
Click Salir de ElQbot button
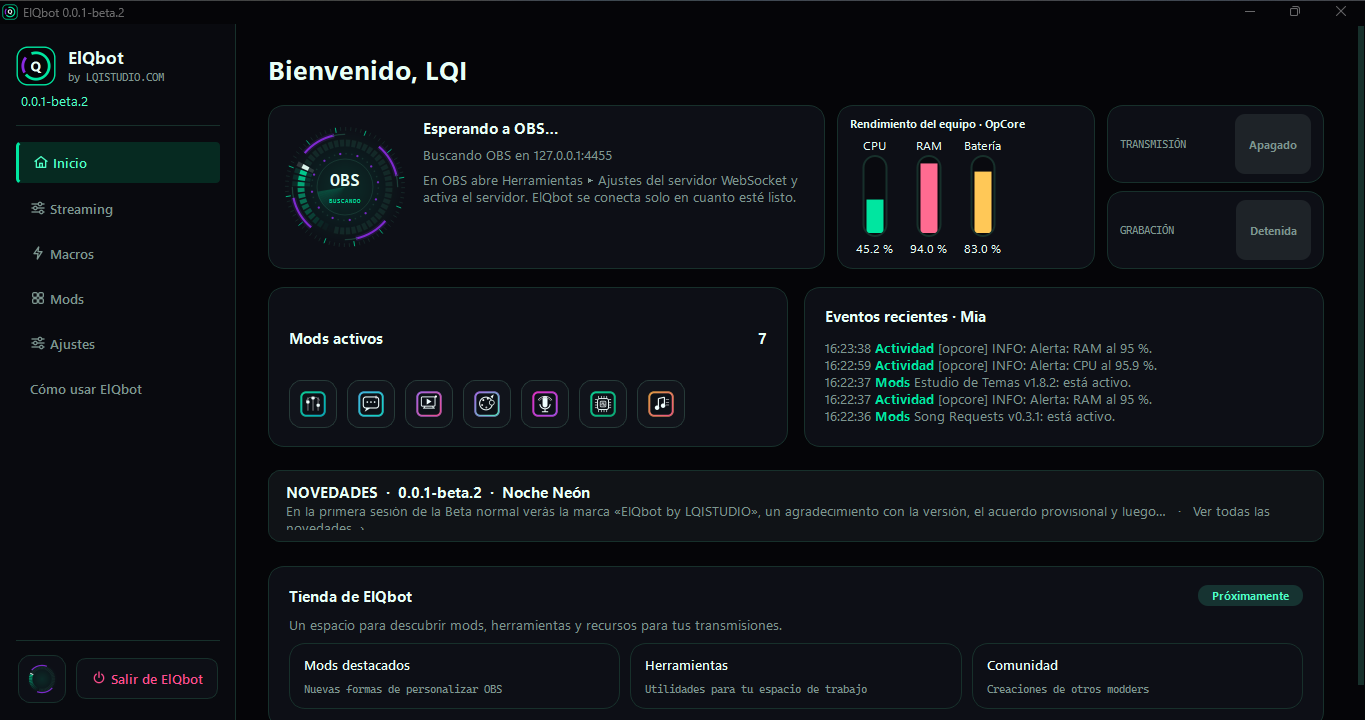pyautogui.click(x=147, y=679)
